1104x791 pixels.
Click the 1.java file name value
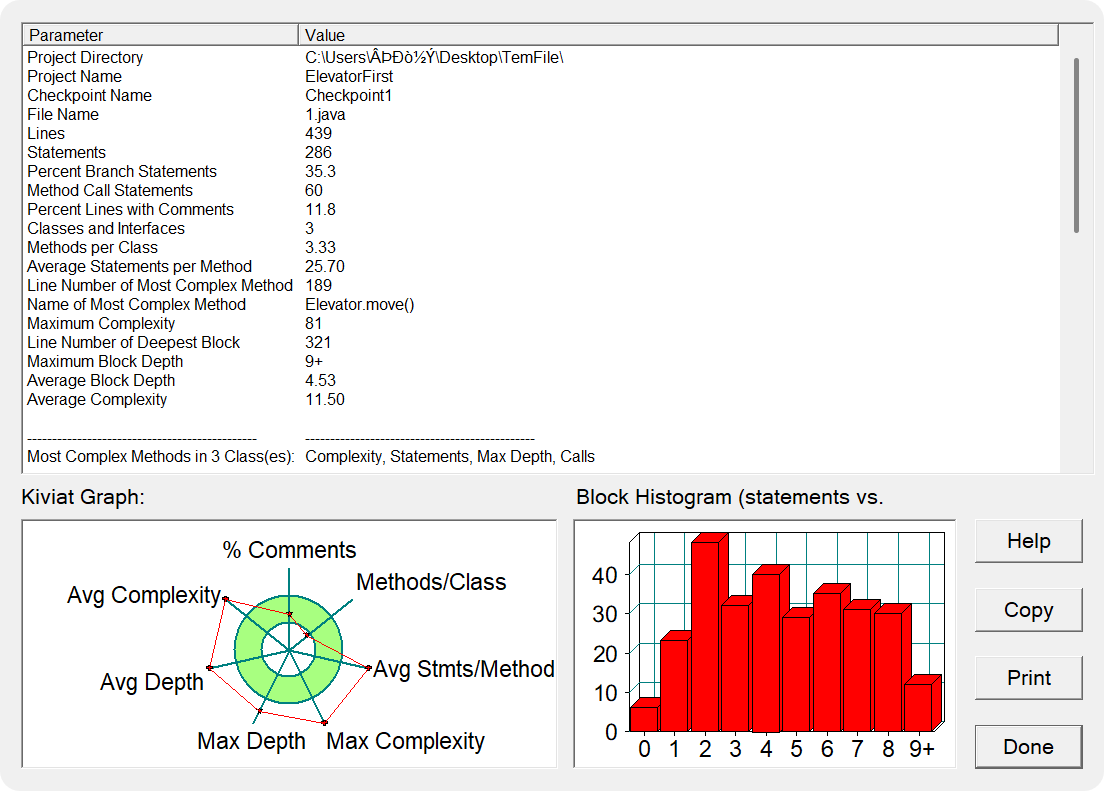click(x=325, y=114)
